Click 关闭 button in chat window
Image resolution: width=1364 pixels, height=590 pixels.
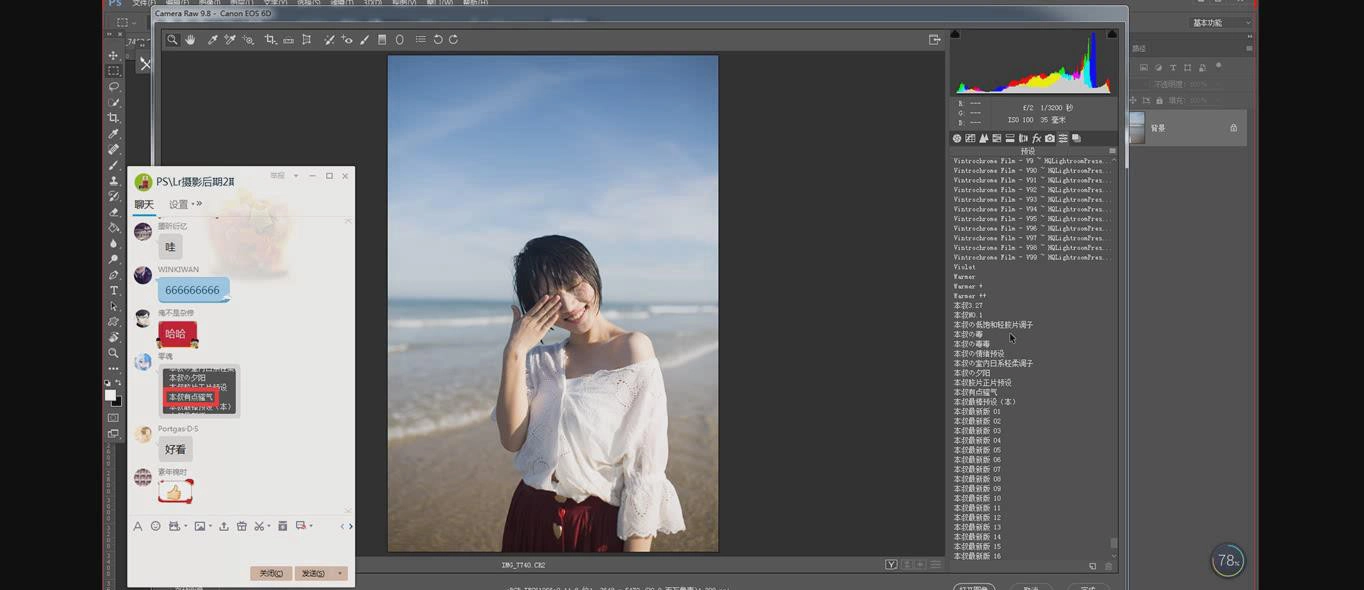click(x=270, y=573)
